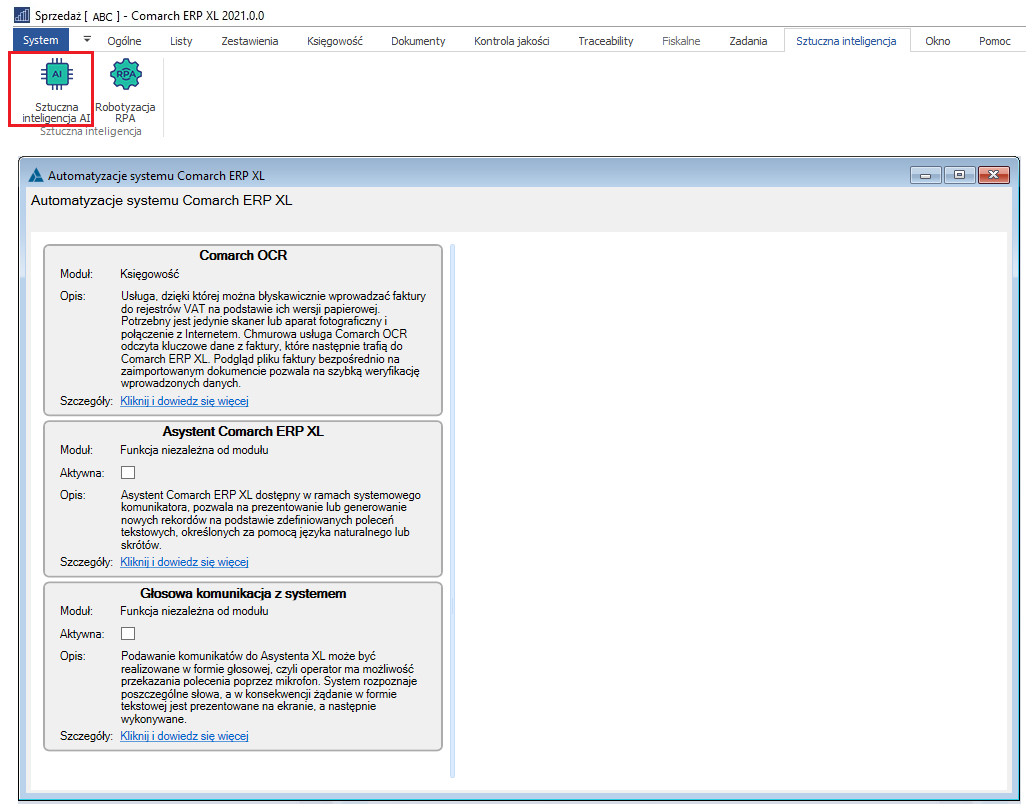Maximize the Automatyzacje systemu window
The width and height of the screenshot is (1026, 804).
coord(959,175)
